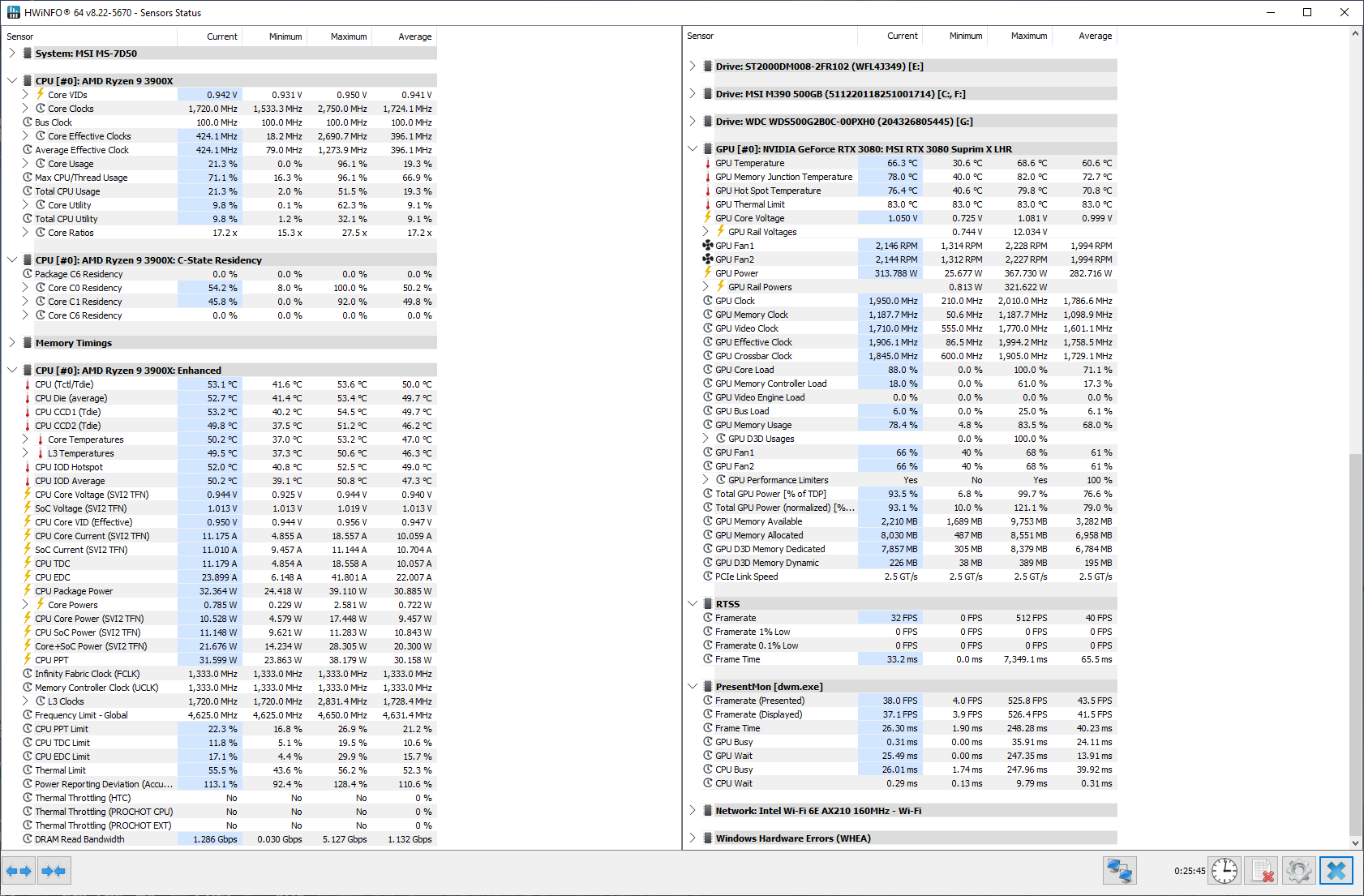Click the log file icon with red X
The image size is (1364, 896).
1262,871
